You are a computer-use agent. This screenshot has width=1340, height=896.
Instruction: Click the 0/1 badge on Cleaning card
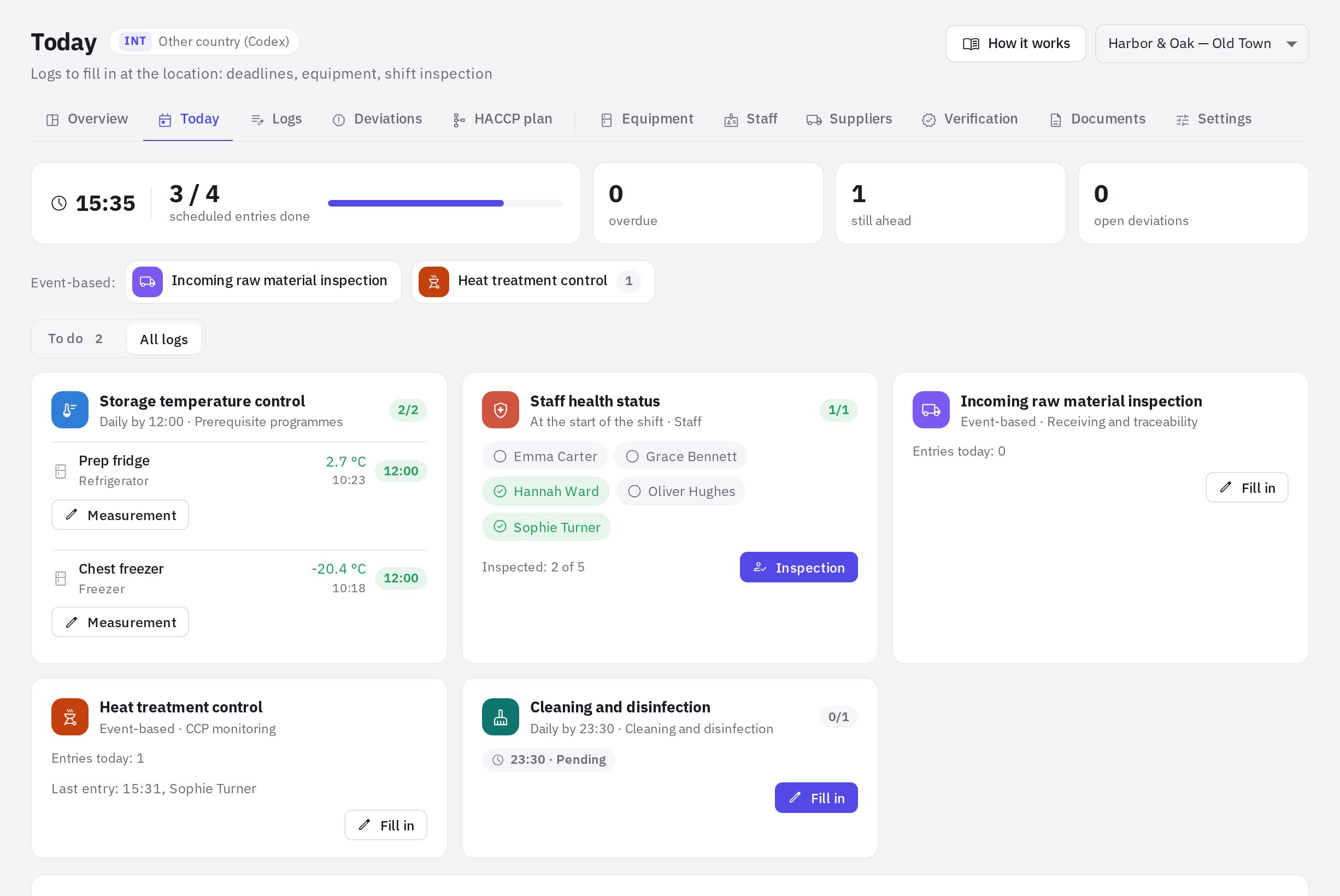point(838,717)
